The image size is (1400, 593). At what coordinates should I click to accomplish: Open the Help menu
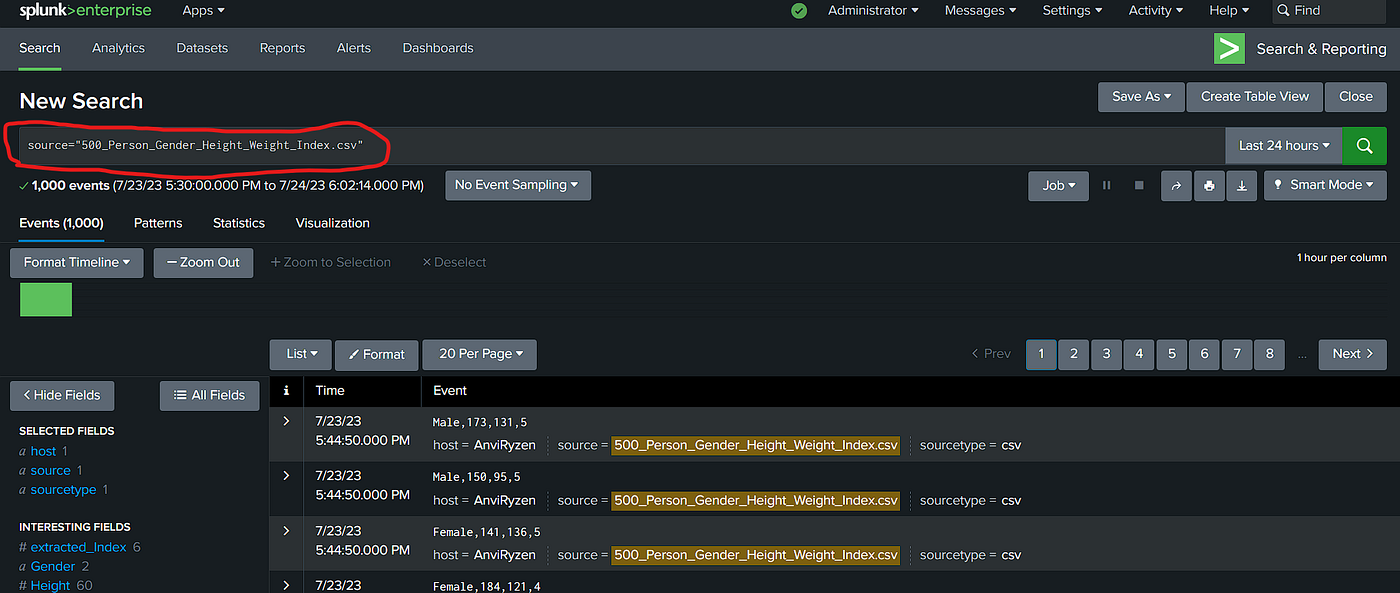(1229, 10)
